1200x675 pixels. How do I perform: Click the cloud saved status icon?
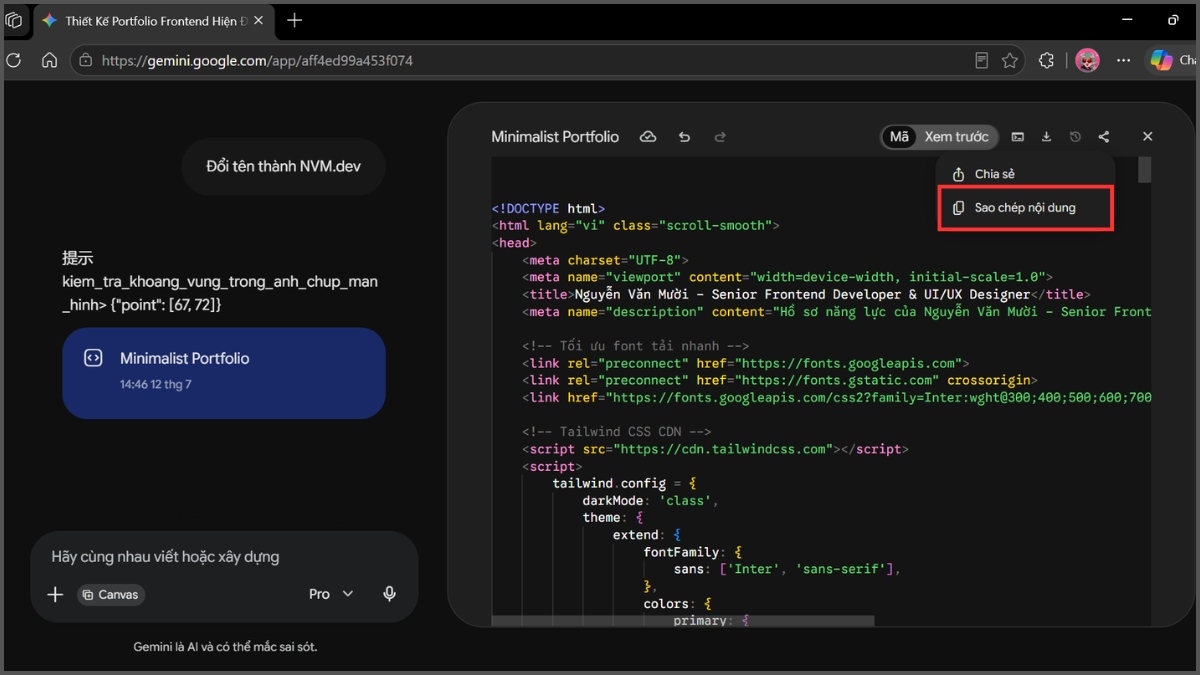click(x=648, y=137)
